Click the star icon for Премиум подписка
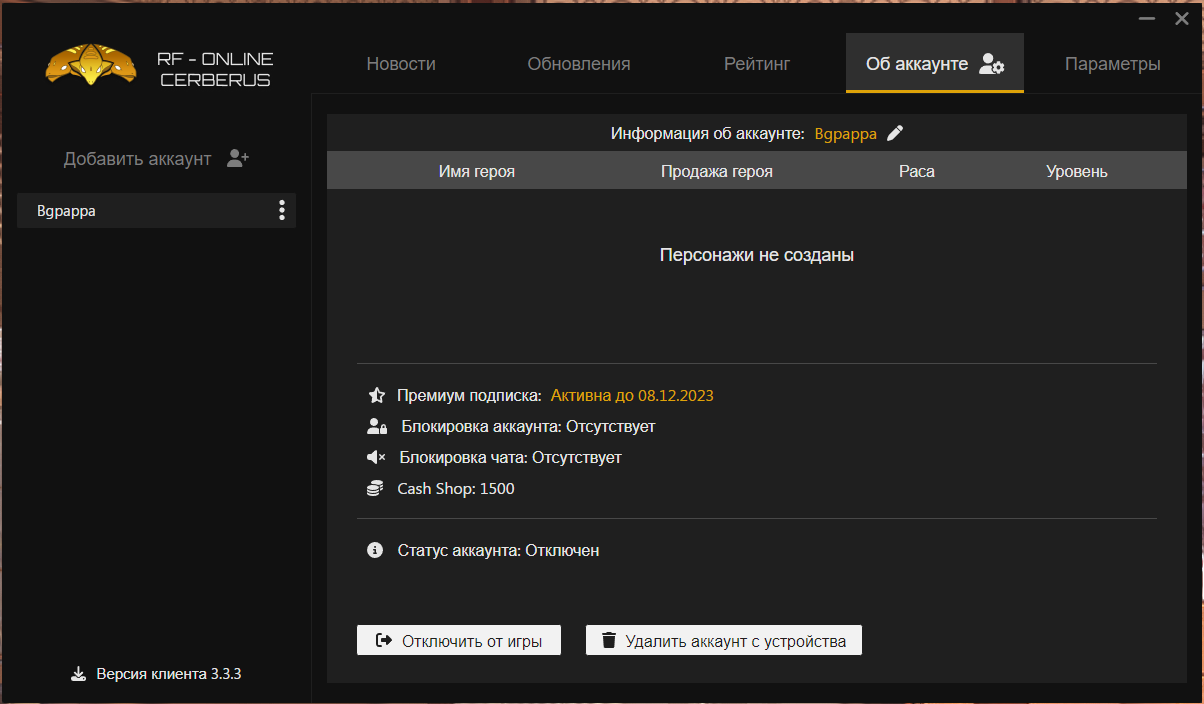The image size is (1204, 704). pyautogui.click(x=376, y=395)
